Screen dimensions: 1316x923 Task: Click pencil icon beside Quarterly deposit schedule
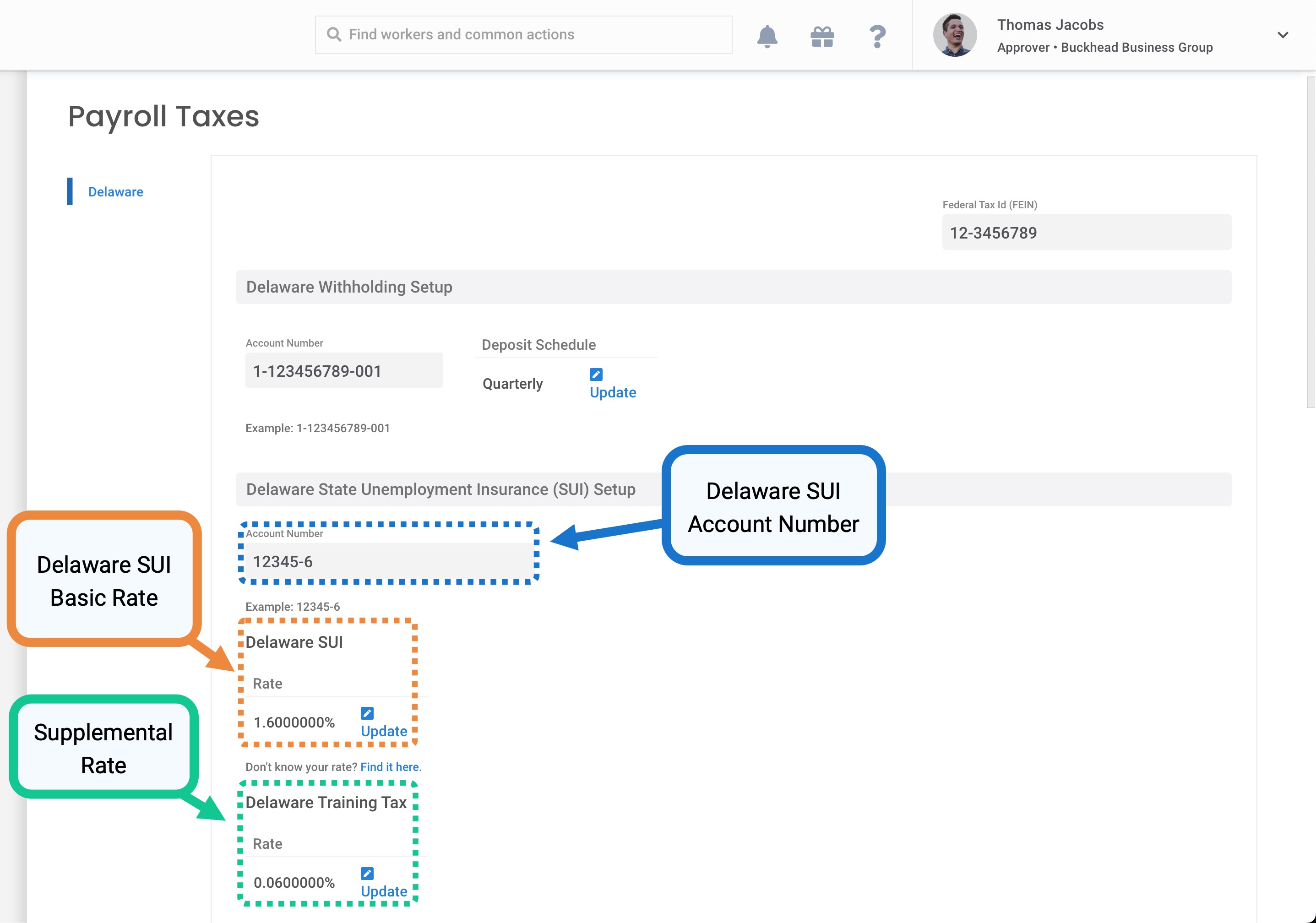[596, 374]
